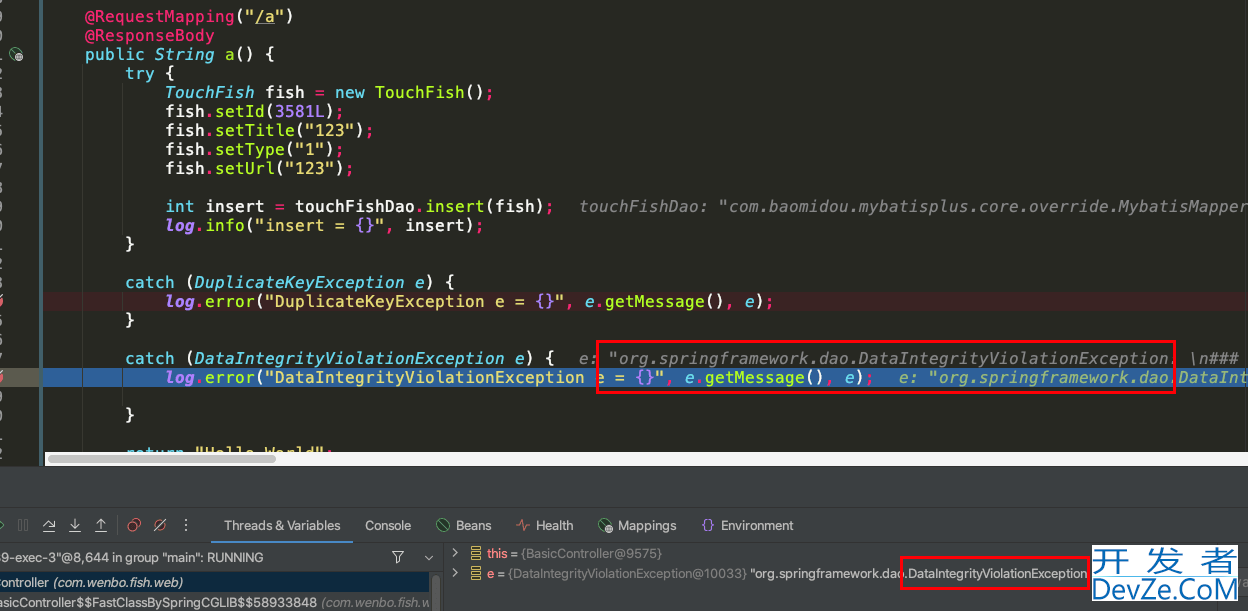Switch to the Threads & Variables tab
The image size is (1248, 611).
[x=282, y=525]
